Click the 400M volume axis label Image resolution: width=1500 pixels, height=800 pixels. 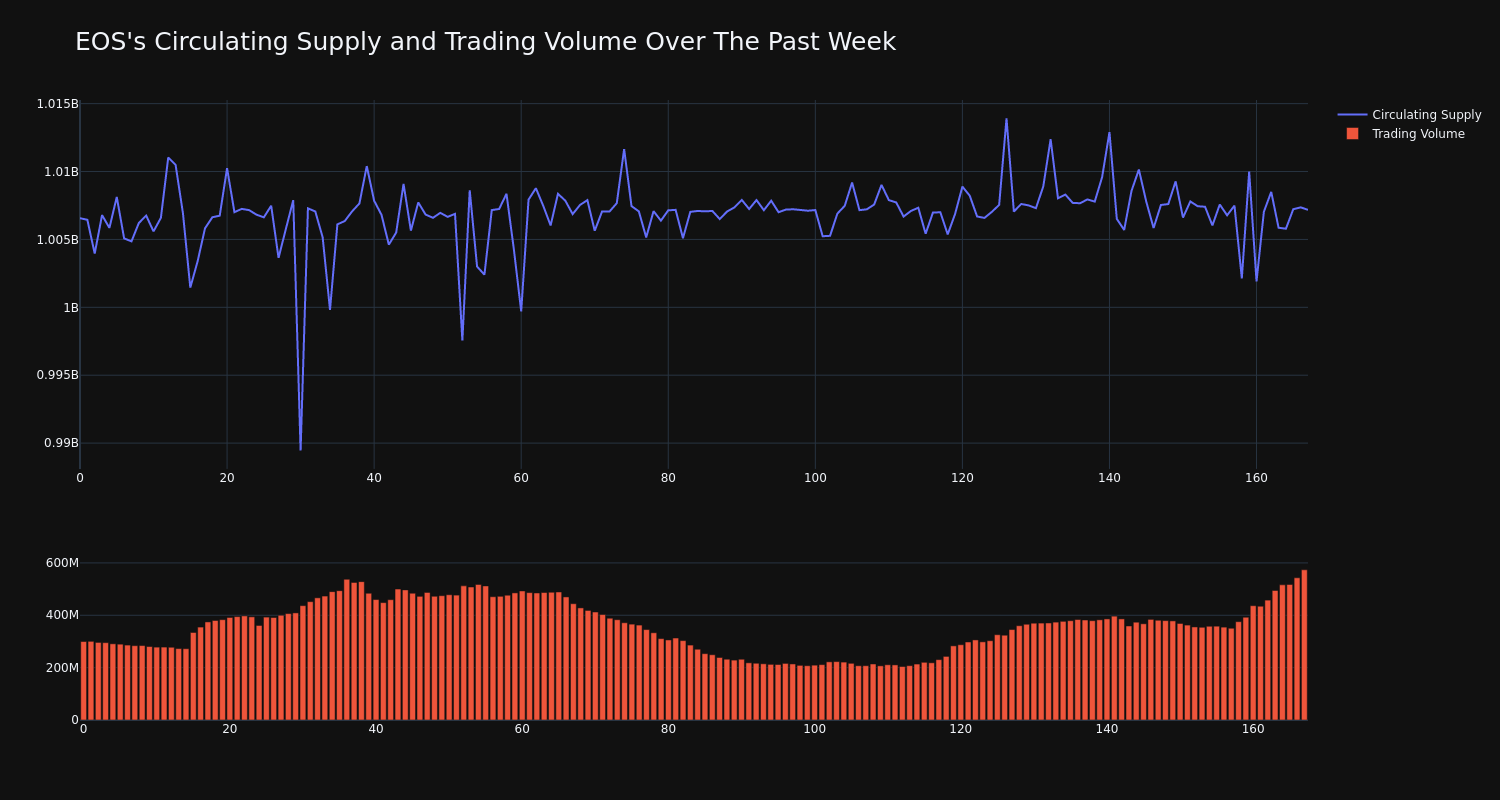coord(62,615)
